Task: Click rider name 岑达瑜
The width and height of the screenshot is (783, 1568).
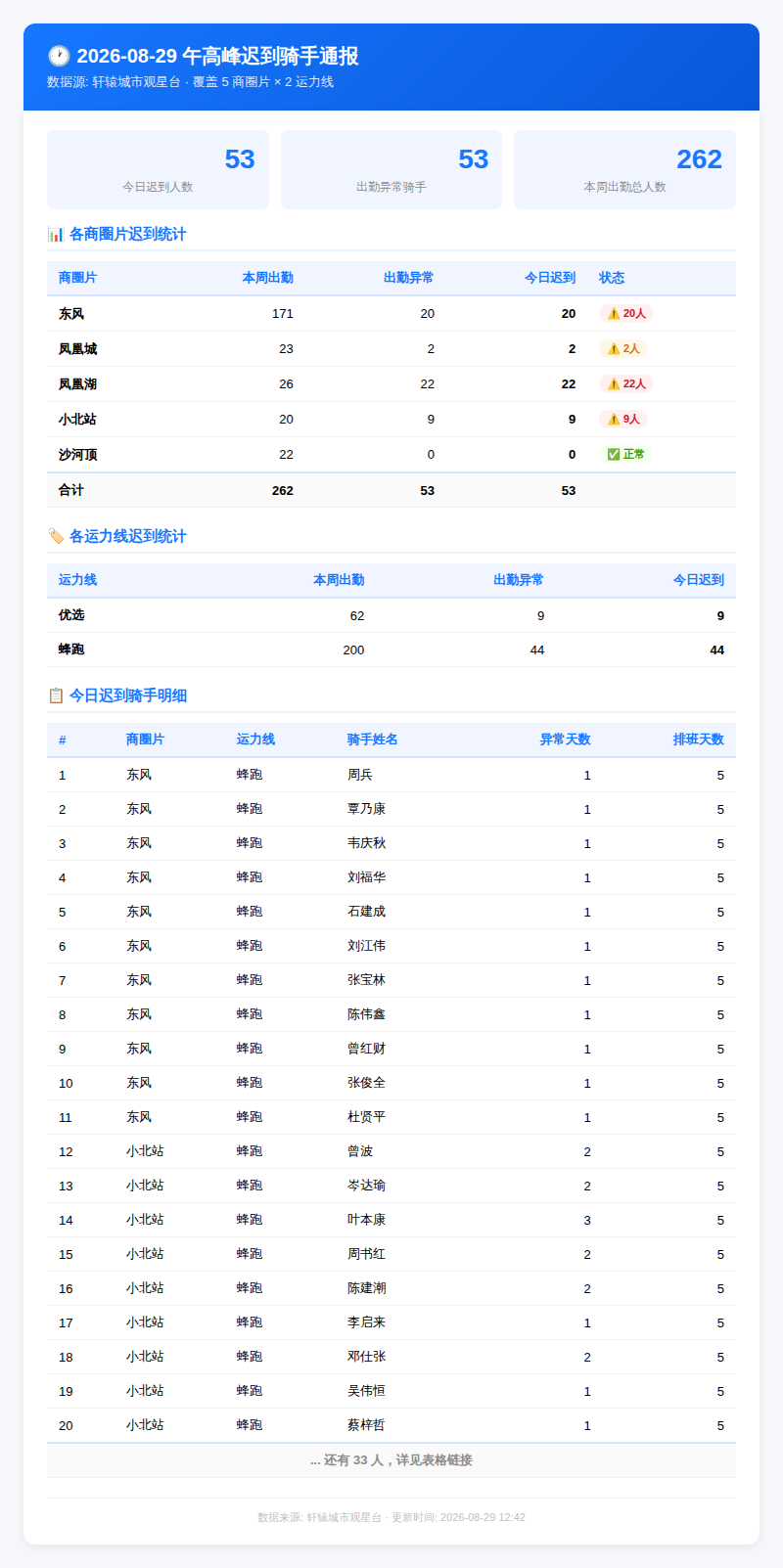Action: point(367,1186)
